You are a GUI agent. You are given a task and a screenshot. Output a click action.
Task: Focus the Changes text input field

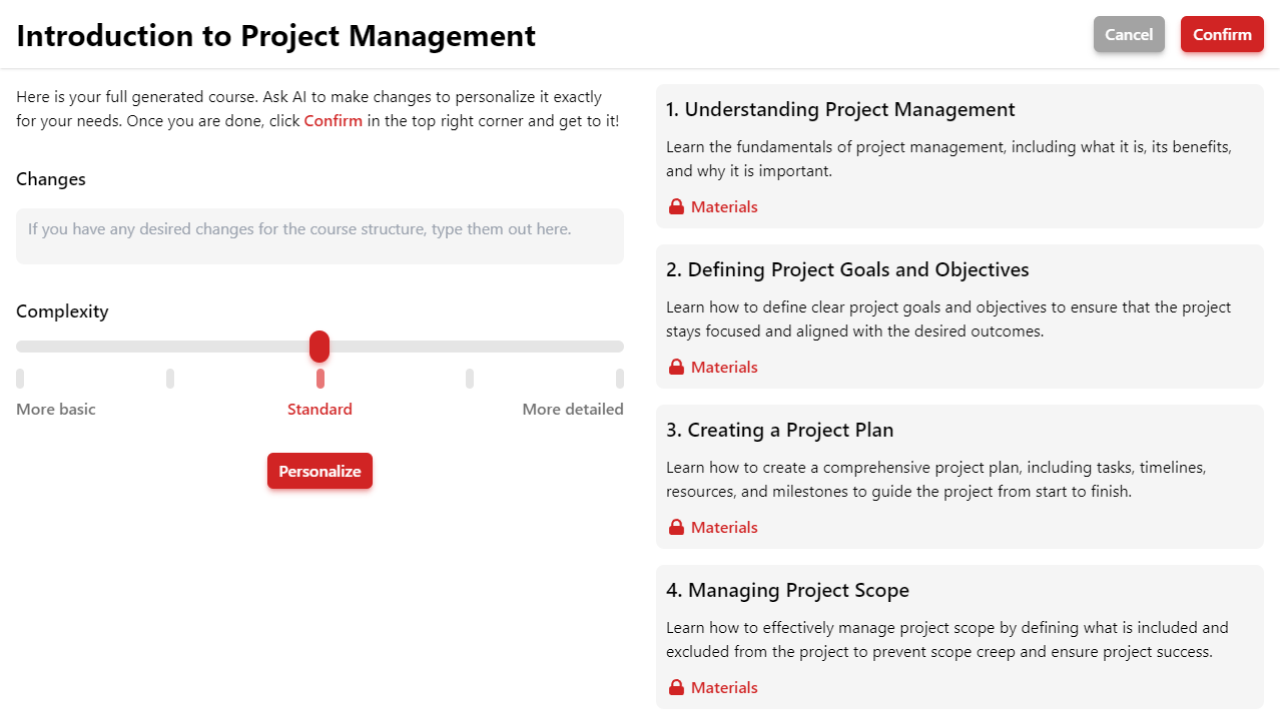(320, 236)
